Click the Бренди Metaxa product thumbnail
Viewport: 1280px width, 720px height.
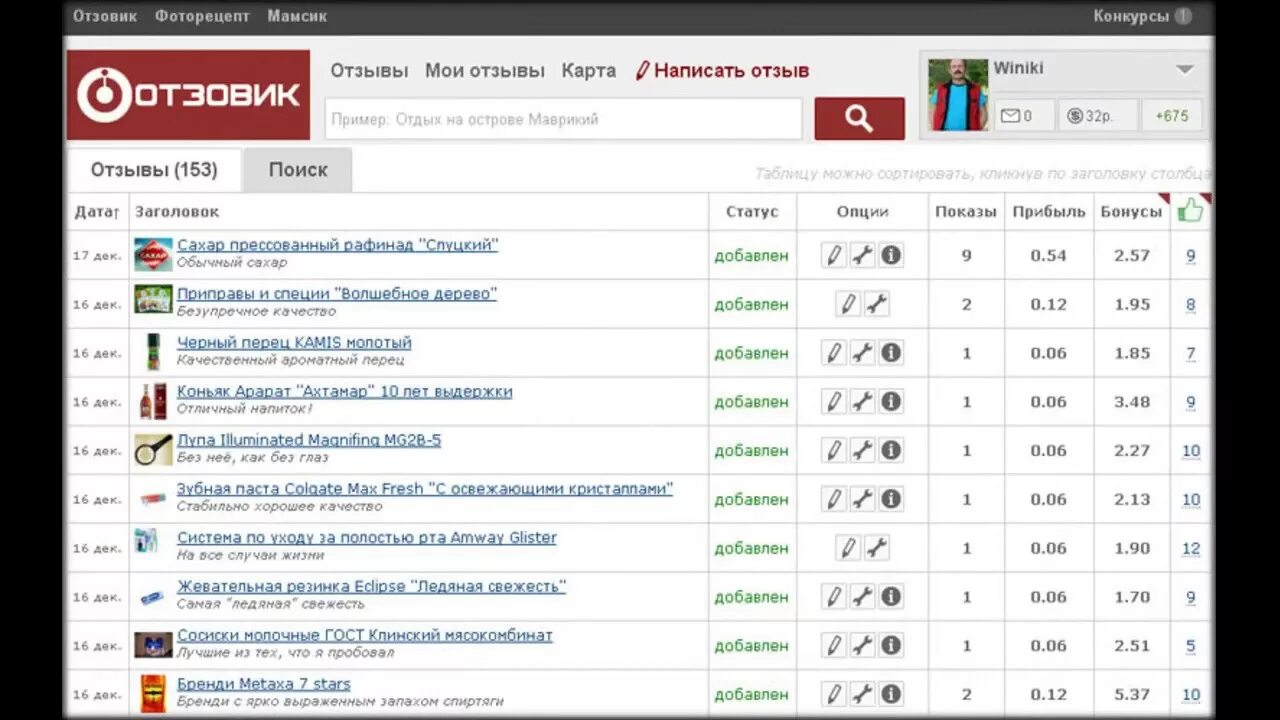tap(153, 693)
